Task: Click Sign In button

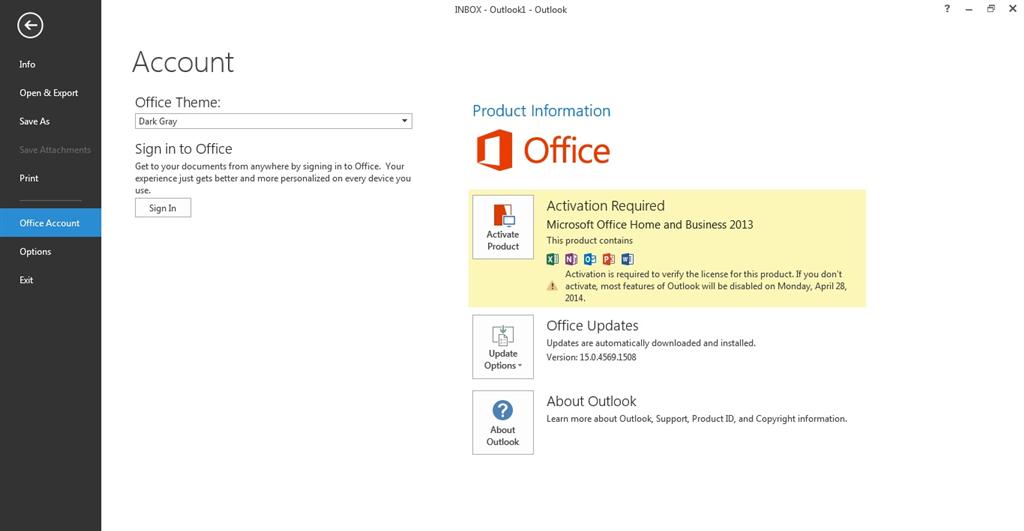Action: (x=163, y=208)
